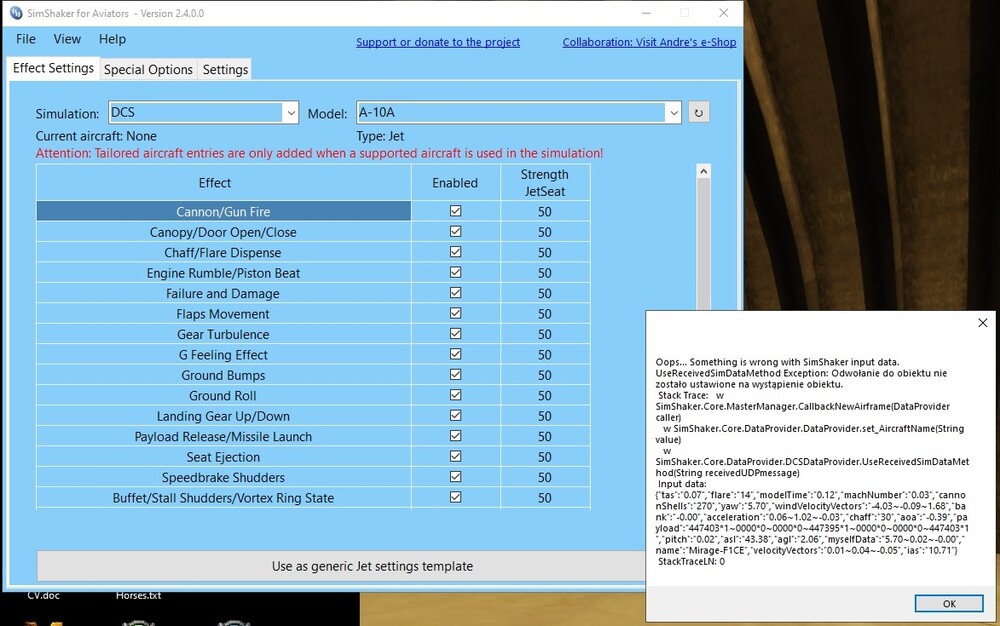The width and height of the screenshot is (1000, 626).
Task: Switch to the Special Options tab
Action: [148, 69]
